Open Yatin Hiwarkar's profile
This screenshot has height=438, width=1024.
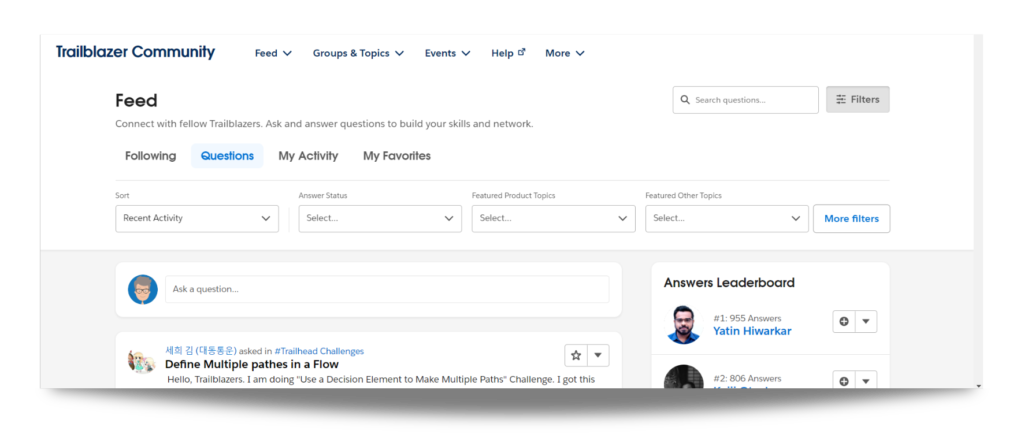tap(752, 331)
